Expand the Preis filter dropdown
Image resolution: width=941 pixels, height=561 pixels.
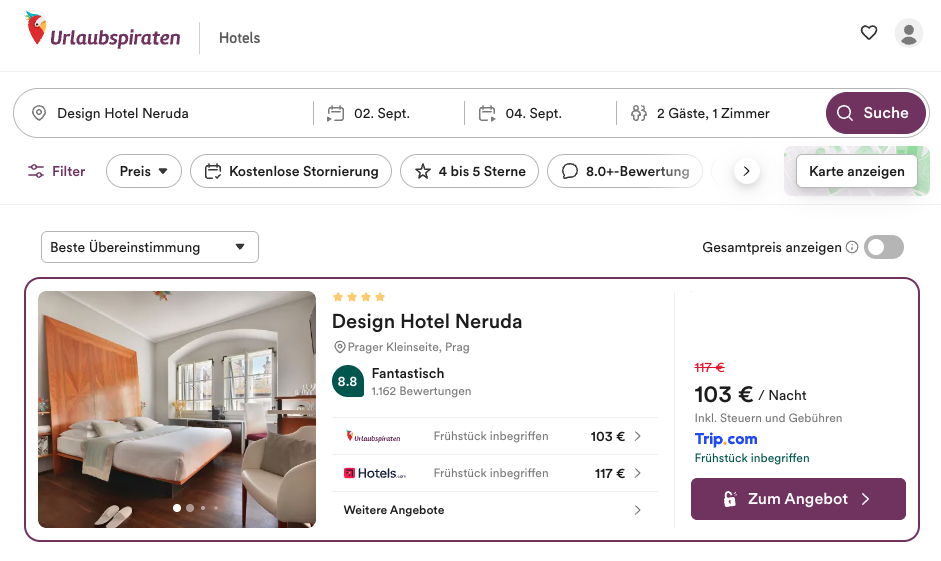coord(144,171)
